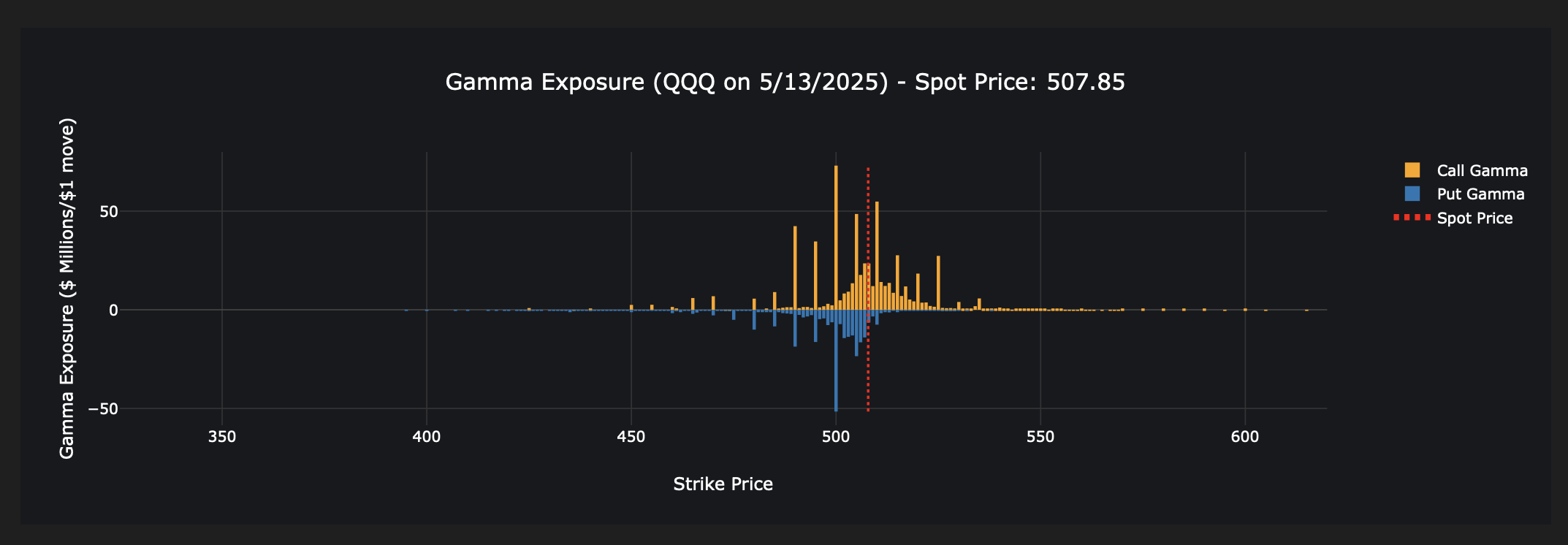Click the blue Put Gamma legend swatch
The width and height of the screenshot is (1568, 545).
coord(1412,194)
